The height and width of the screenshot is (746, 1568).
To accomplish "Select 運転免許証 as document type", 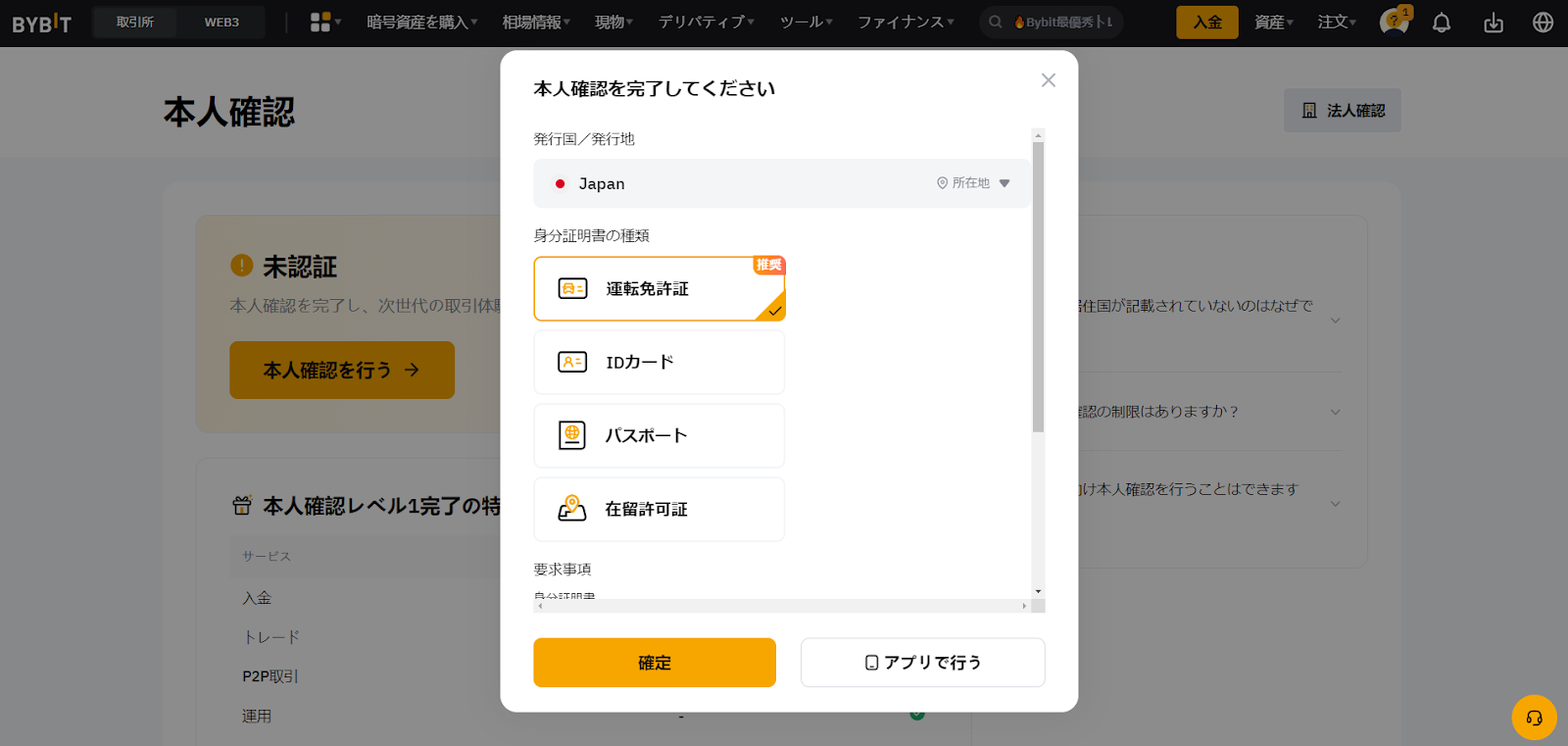I will (660, 288).
